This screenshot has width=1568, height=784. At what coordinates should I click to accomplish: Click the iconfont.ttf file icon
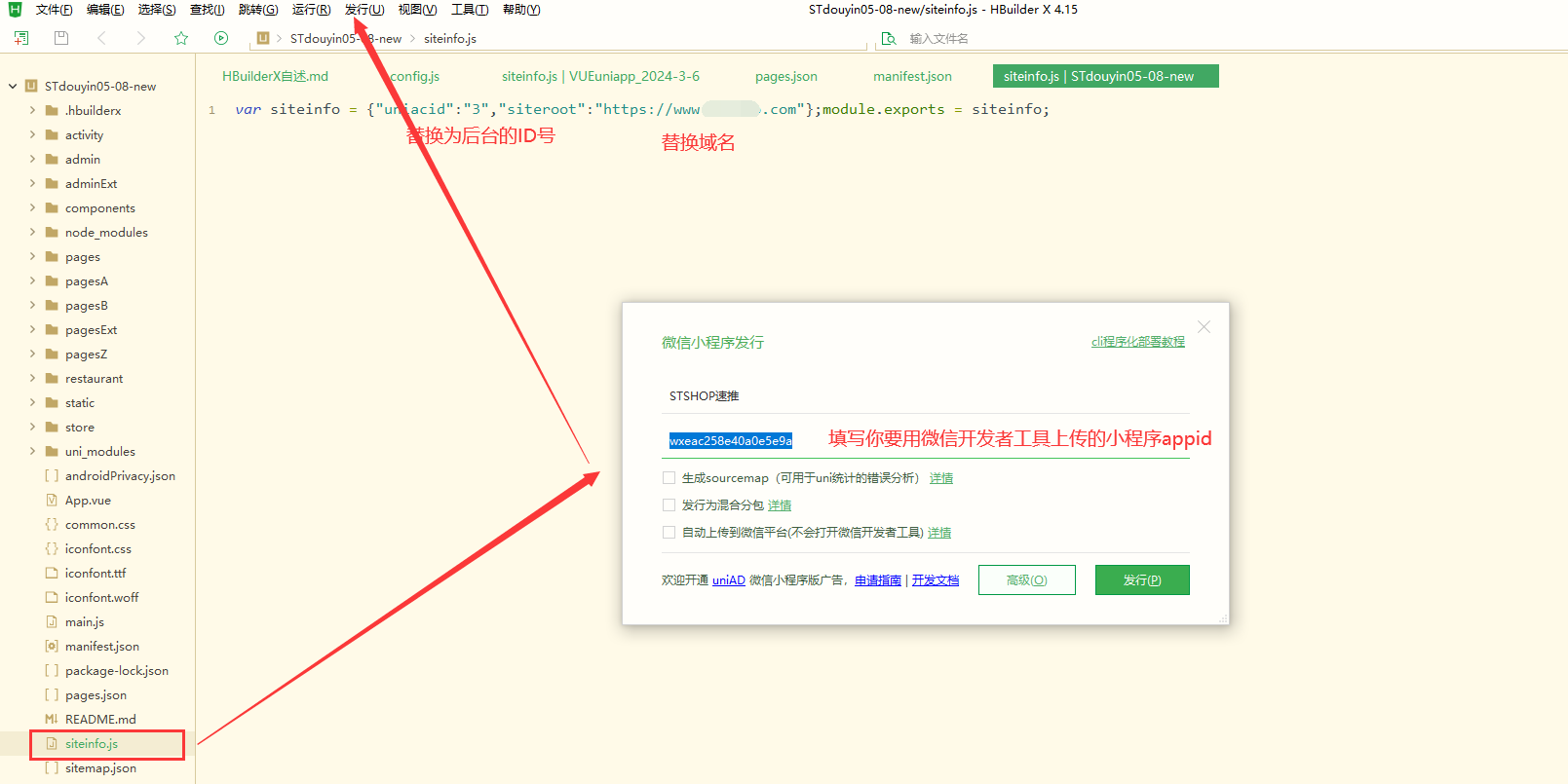(x=52, y=573)
